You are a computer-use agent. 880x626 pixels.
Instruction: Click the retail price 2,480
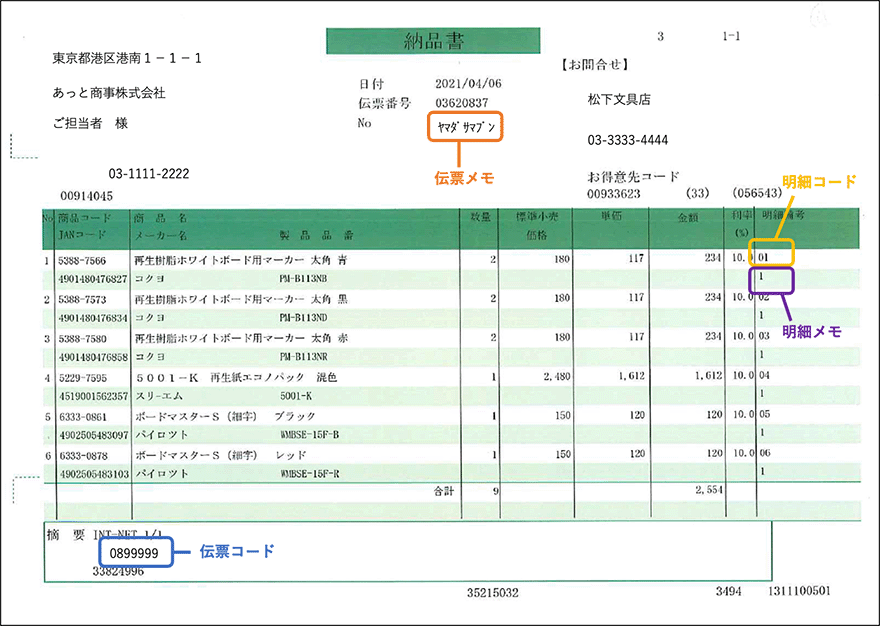point(556,377)
